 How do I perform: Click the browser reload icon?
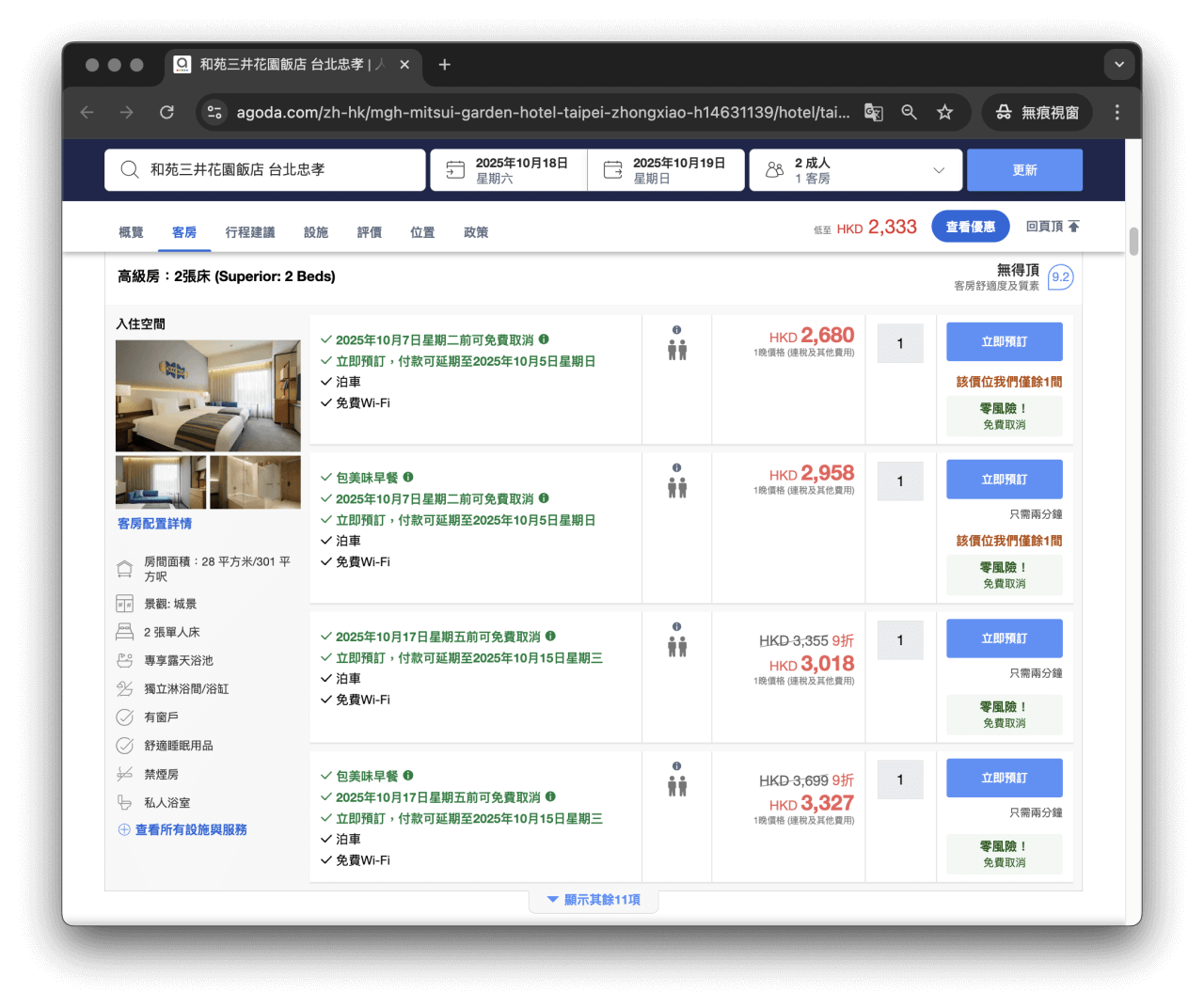click(x=166, y=112)
